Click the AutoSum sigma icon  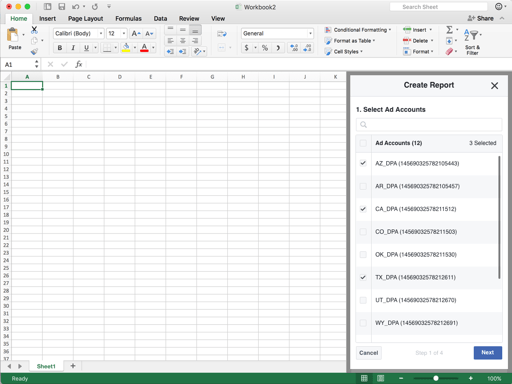(449, 30)
